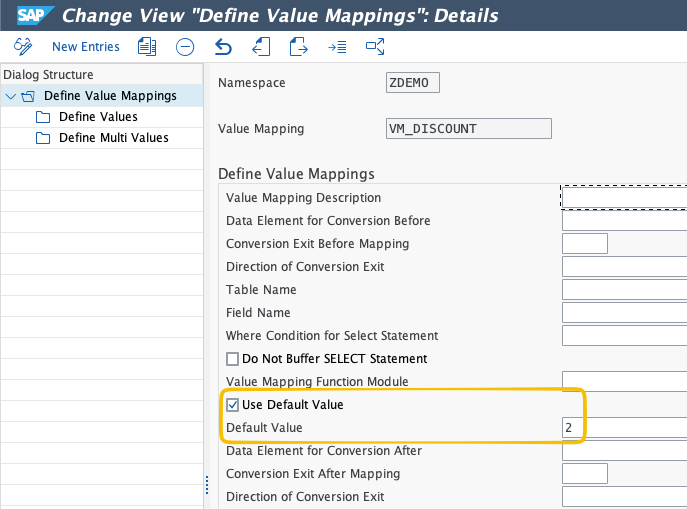
Task: Click the Value Mapping label
Action: point(261,128)
